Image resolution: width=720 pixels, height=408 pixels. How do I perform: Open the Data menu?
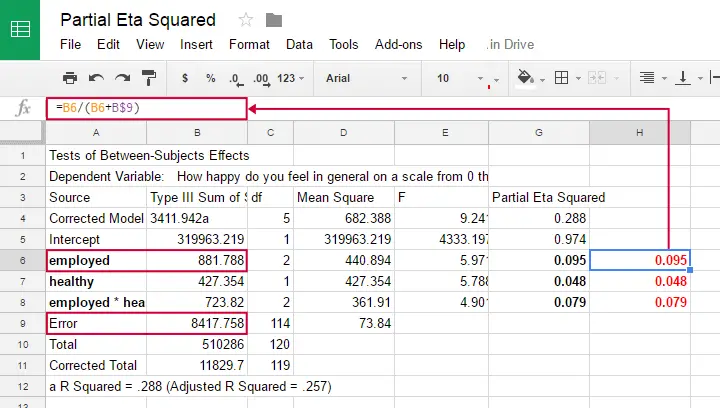pyautogui.click(x=299, y=45)
